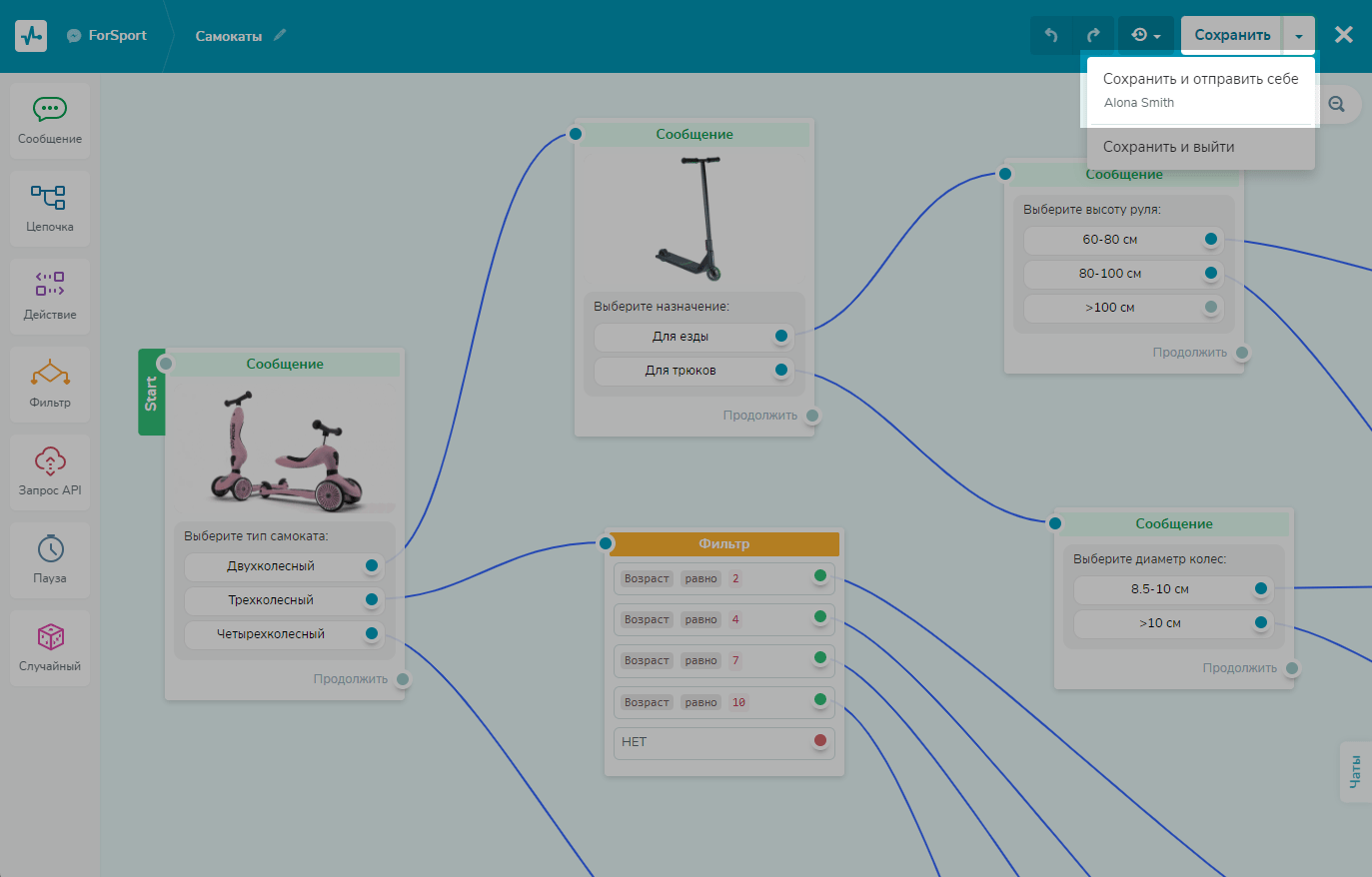The image size is (1372, 877).
Task: Pick the Действие element icon
Action: tap(50, 284)
